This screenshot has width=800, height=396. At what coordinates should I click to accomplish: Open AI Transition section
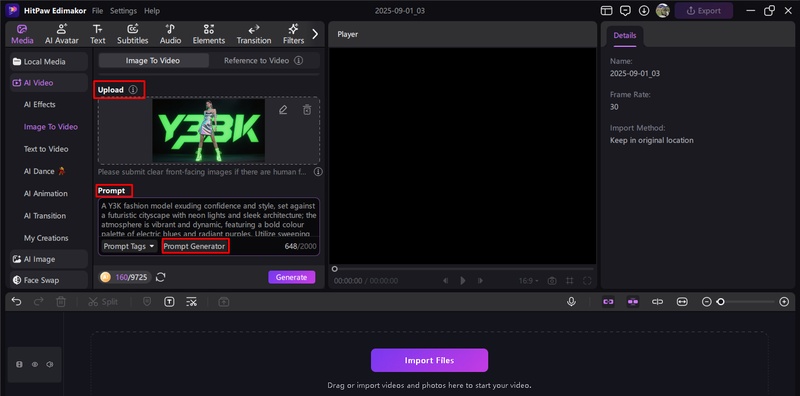point(44,216)
